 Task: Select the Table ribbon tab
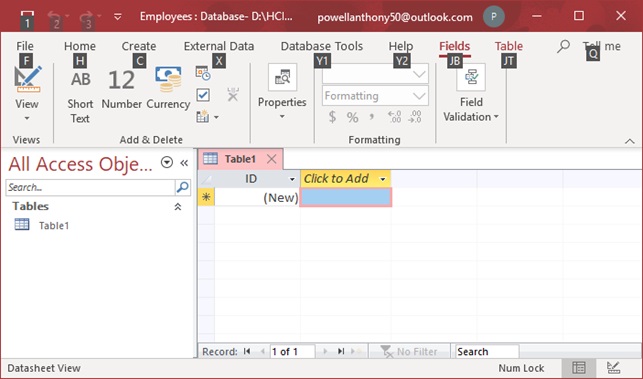[x=508, y=46]
